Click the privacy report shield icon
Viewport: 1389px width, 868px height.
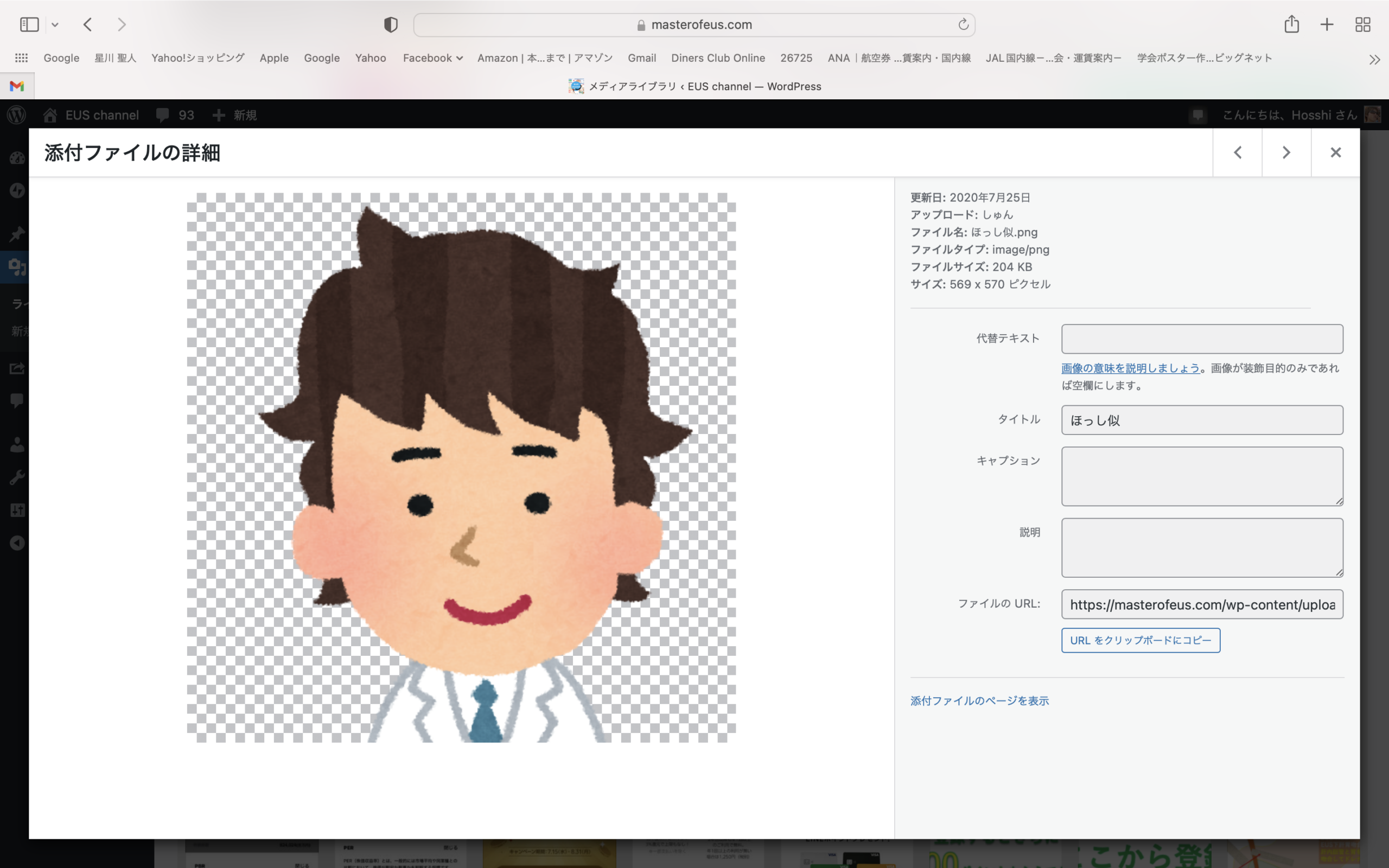click(391, 25)
